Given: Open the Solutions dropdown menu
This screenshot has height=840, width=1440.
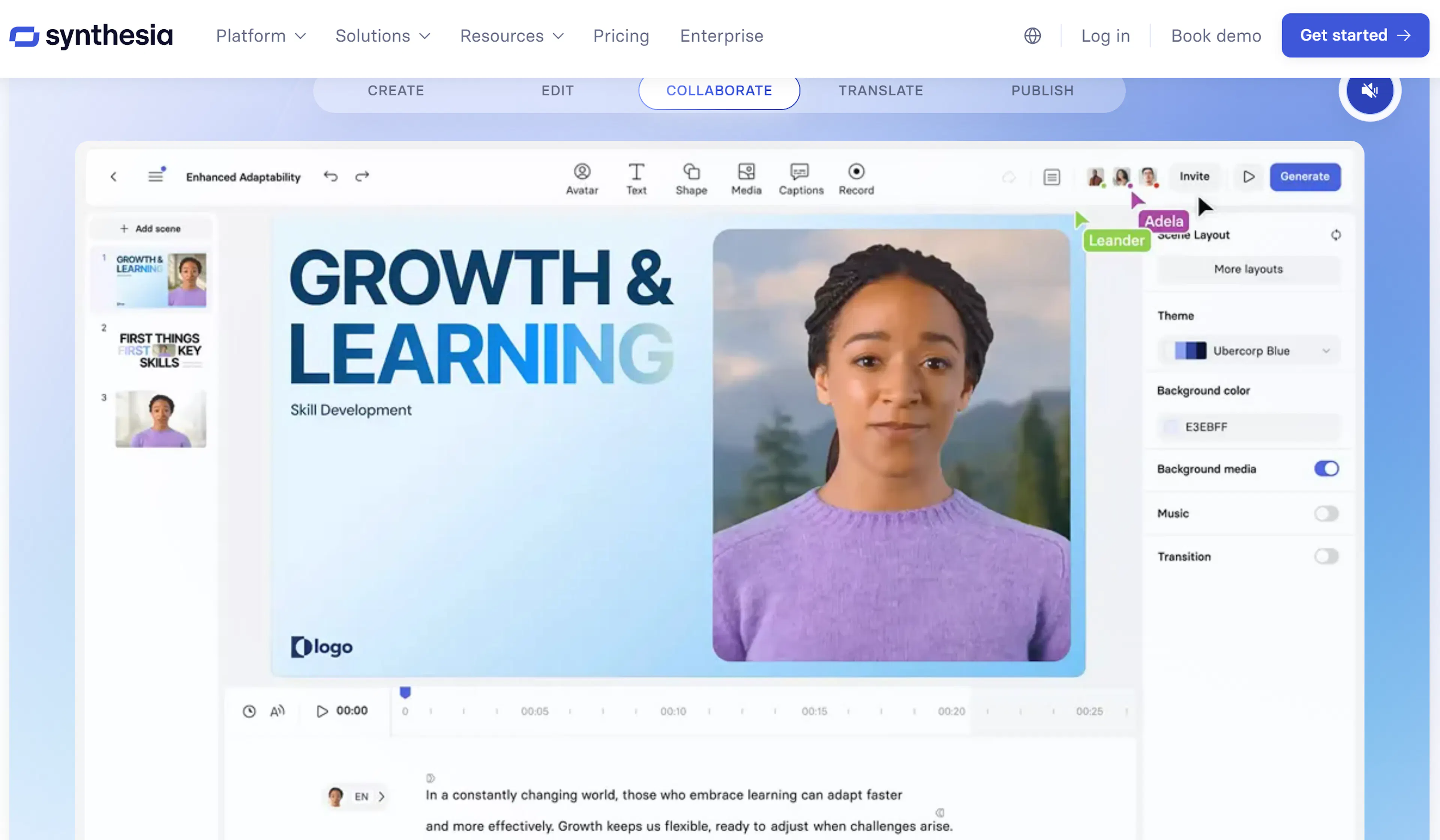Looking at the screenshot, I should (x=383, y=35).
